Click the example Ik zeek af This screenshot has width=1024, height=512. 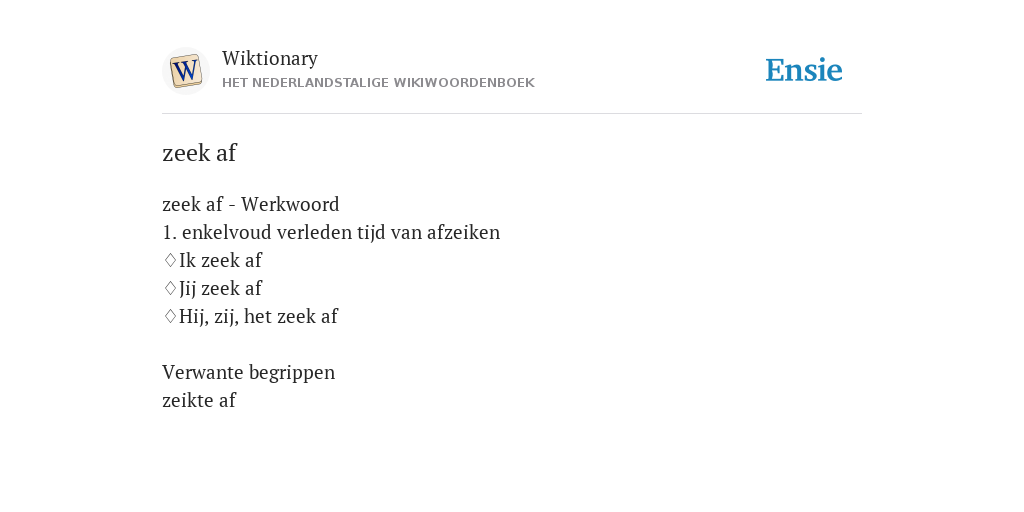[x=220, y=260]
